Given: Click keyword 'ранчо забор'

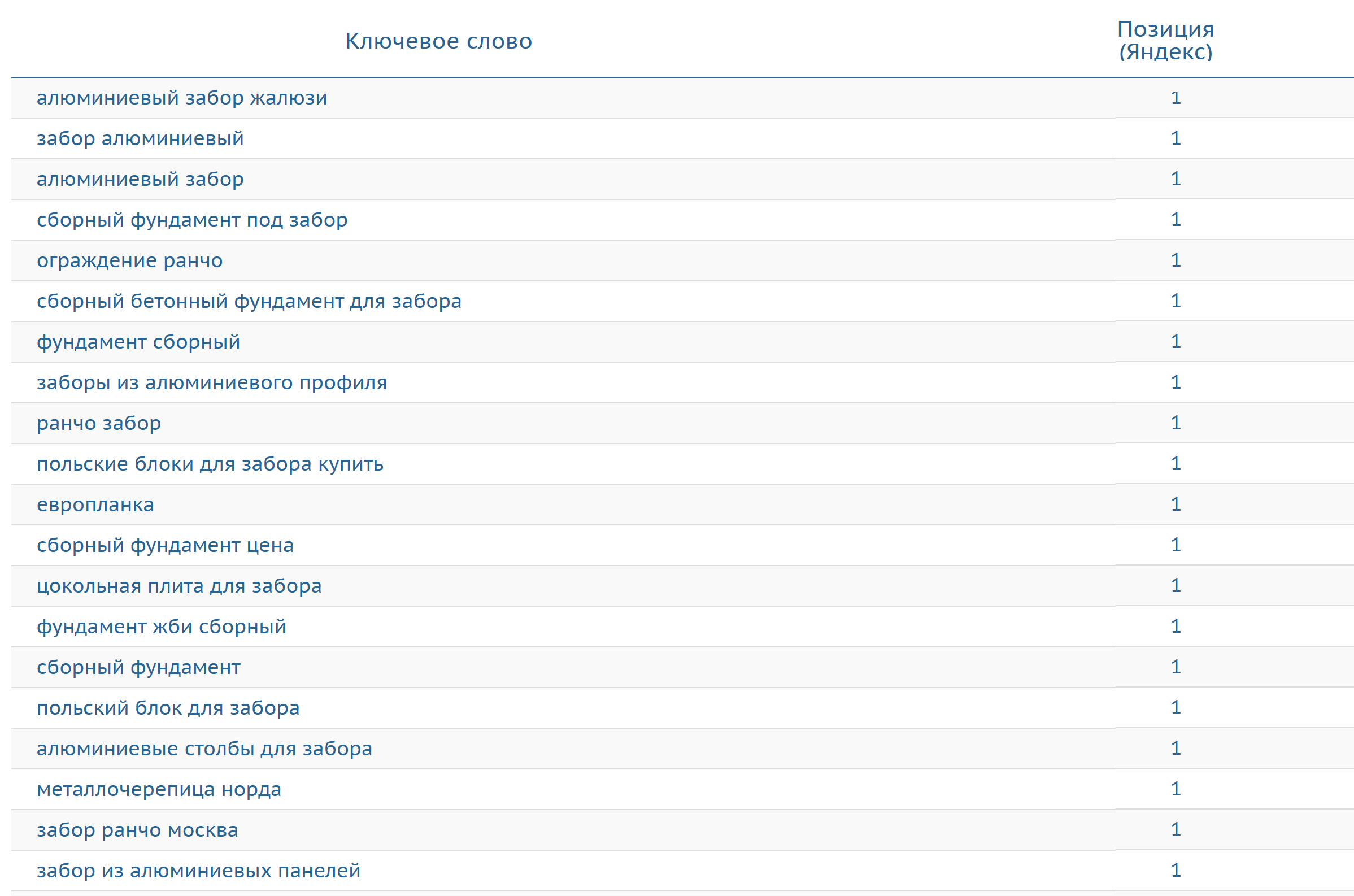Looking at the screenshot, I should point(99,423).
